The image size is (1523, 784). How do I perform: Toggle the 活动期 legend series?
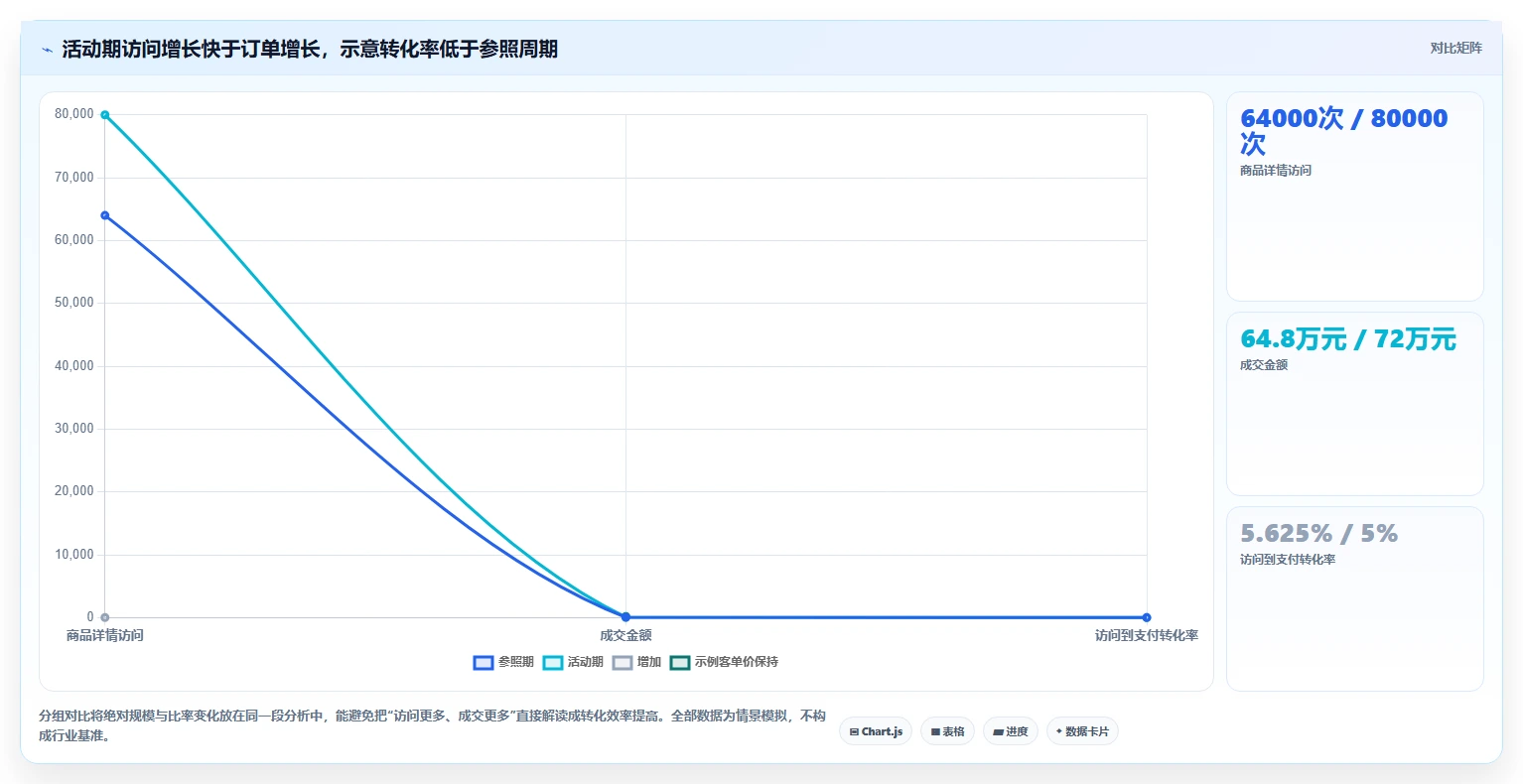click(573, 662)
